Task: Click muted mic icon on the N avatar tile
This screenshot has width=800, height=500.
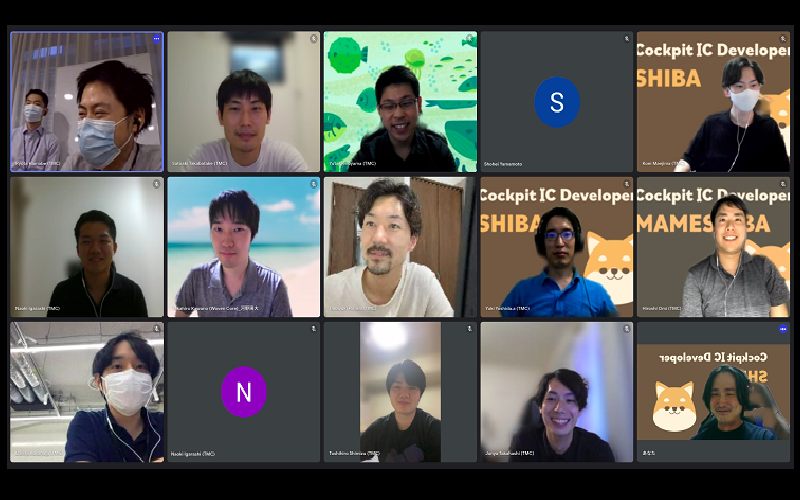Action: click(x=313, y=329)
